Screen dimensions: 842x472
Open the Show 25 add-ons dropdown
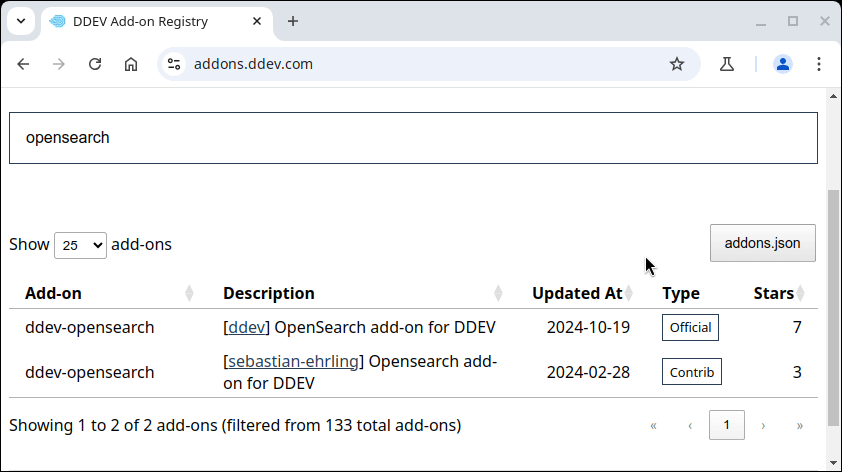(80, 245)
